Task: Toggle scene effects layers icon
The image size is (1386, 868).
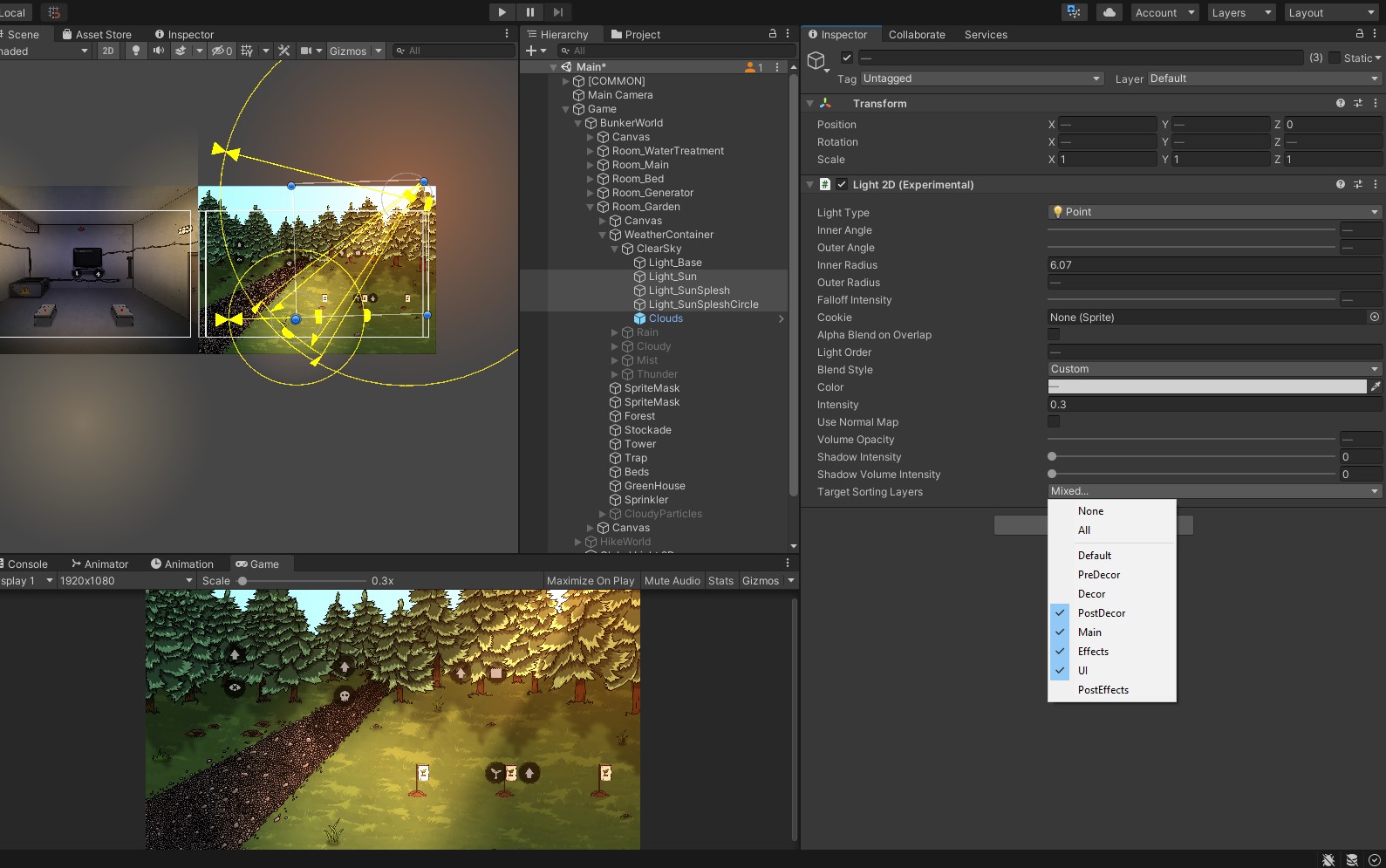Action: pyautogui.click(x=181, y=51)
